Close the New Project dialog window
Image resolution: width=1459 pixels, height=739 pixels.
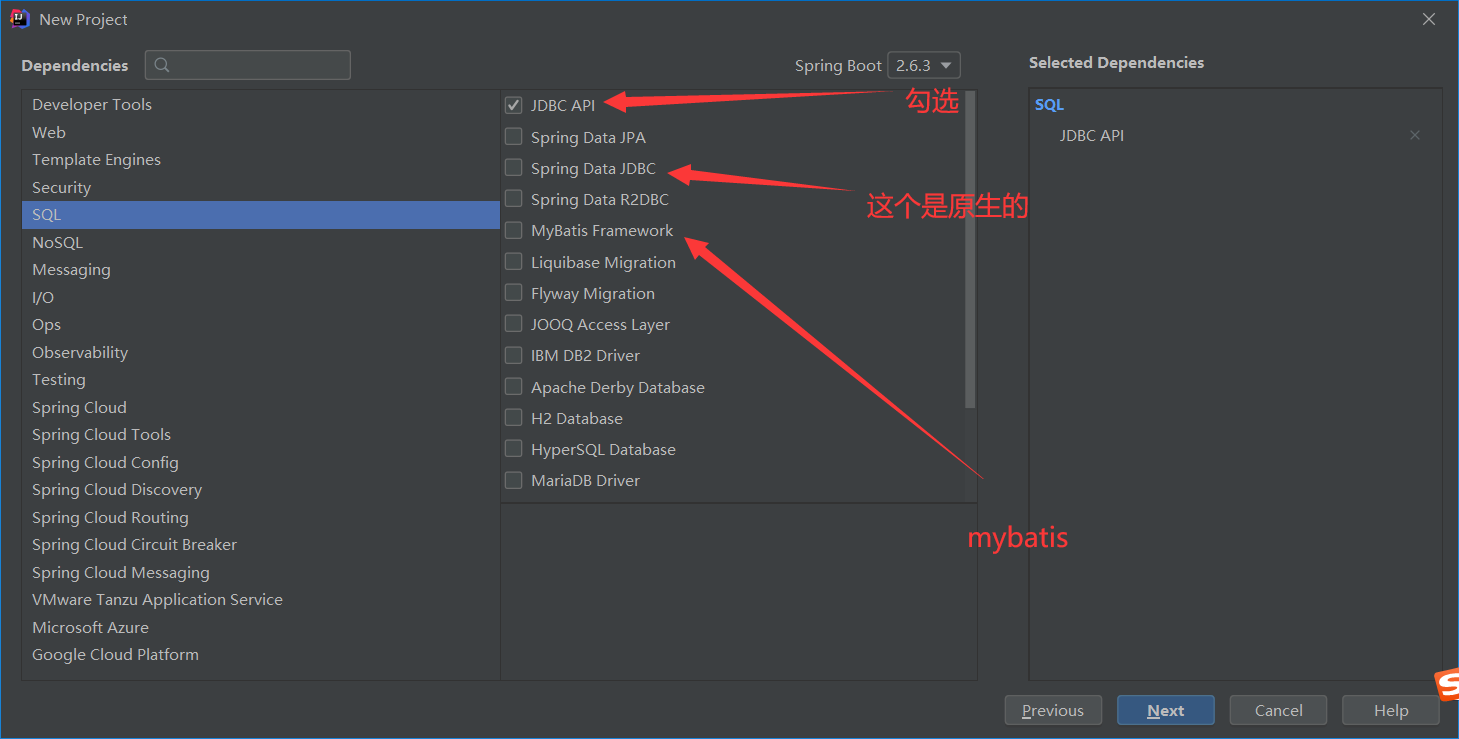tap(1429, 19)
